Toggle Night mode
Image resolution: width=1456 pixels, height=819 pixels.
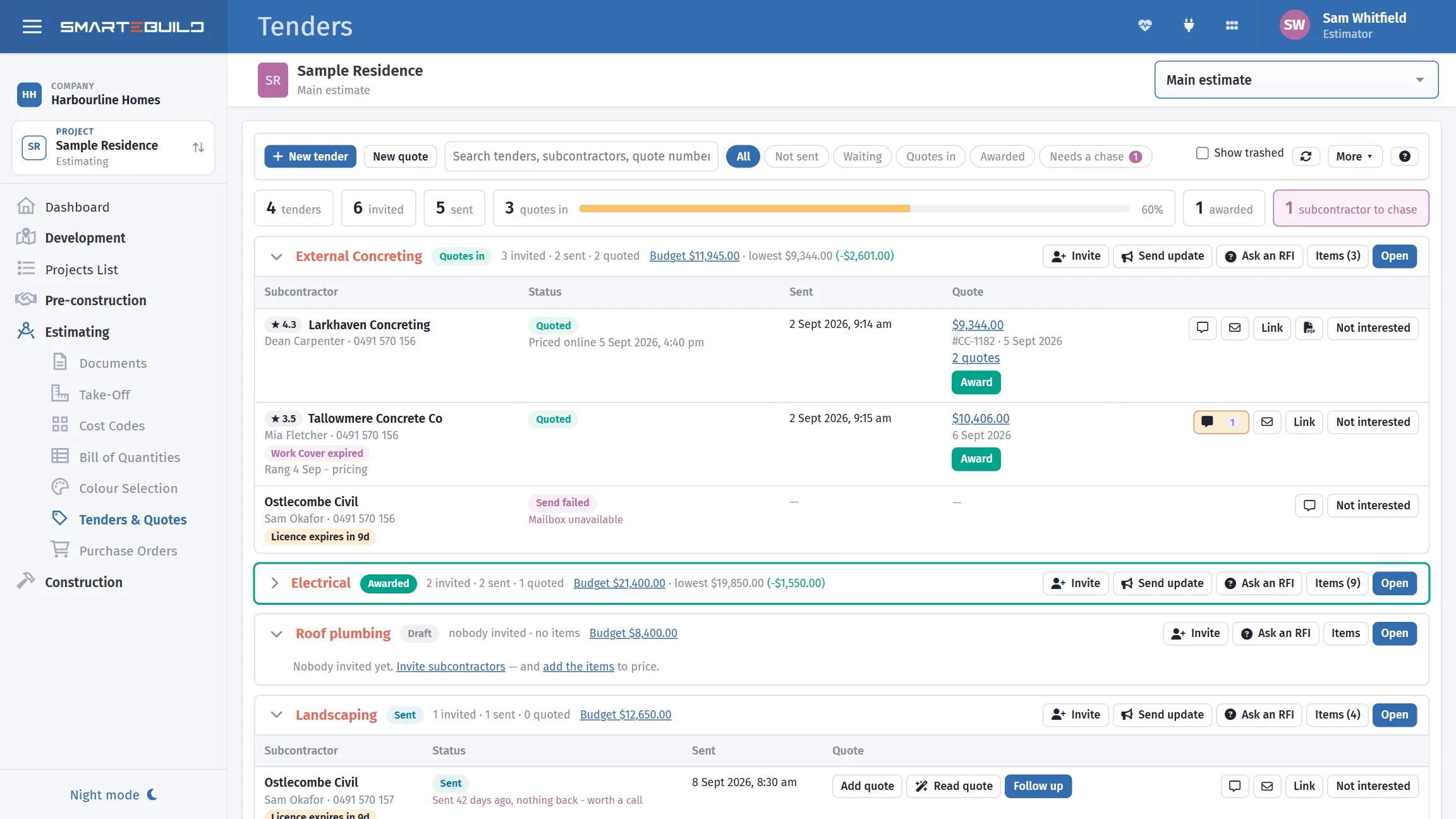[x=113, y=794]
